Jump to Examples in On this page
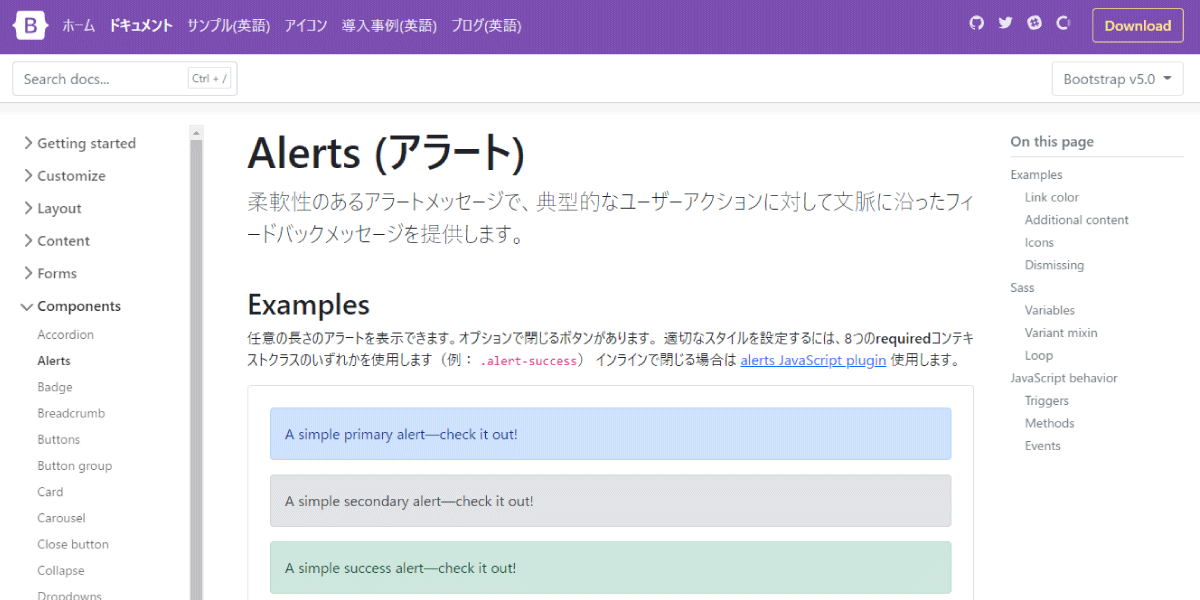Viewport: 1200px width, 600px height. [1036, 175]
